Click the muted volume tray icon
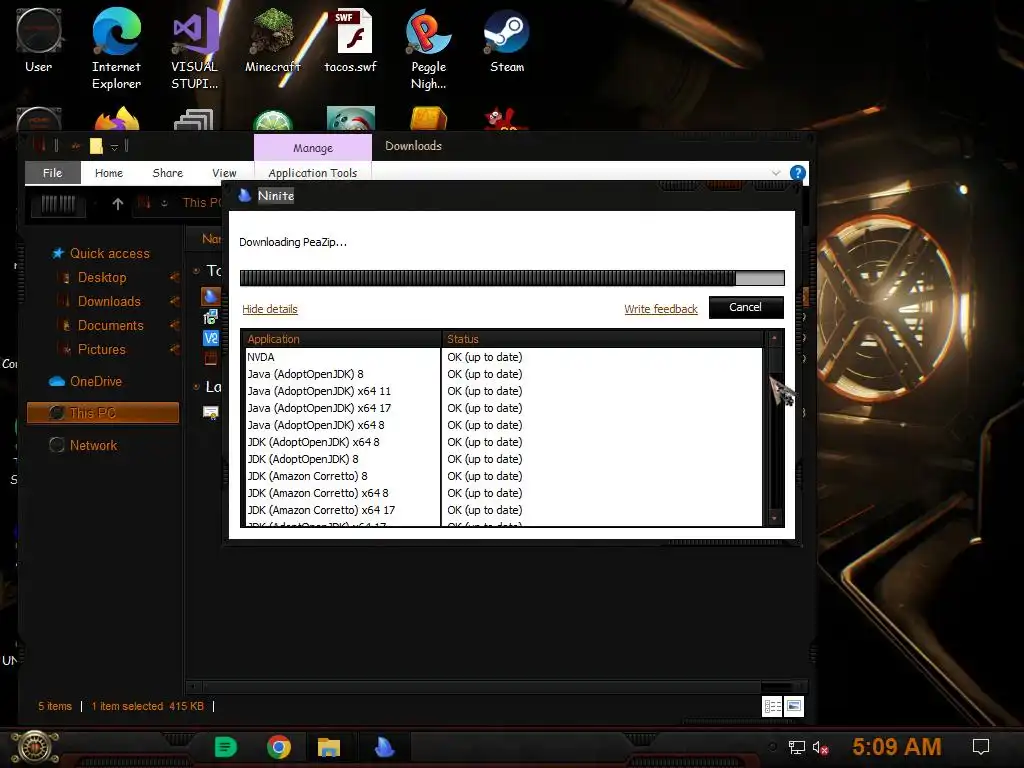Viewport: 1024px width, 768px height. tap(820, 748)
